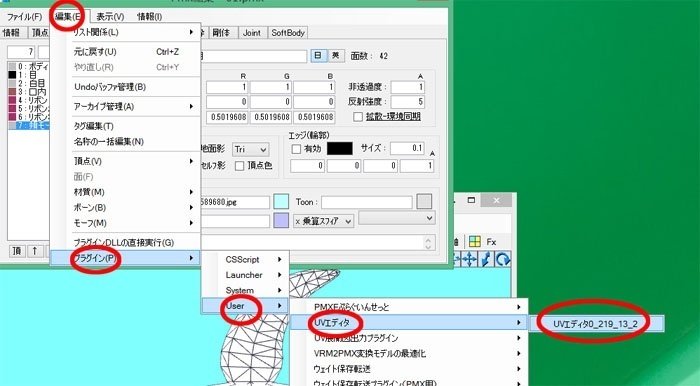Switch name language to 日
Image resolution: width=700 pixels, height=386 pixels.
[318, 56]
